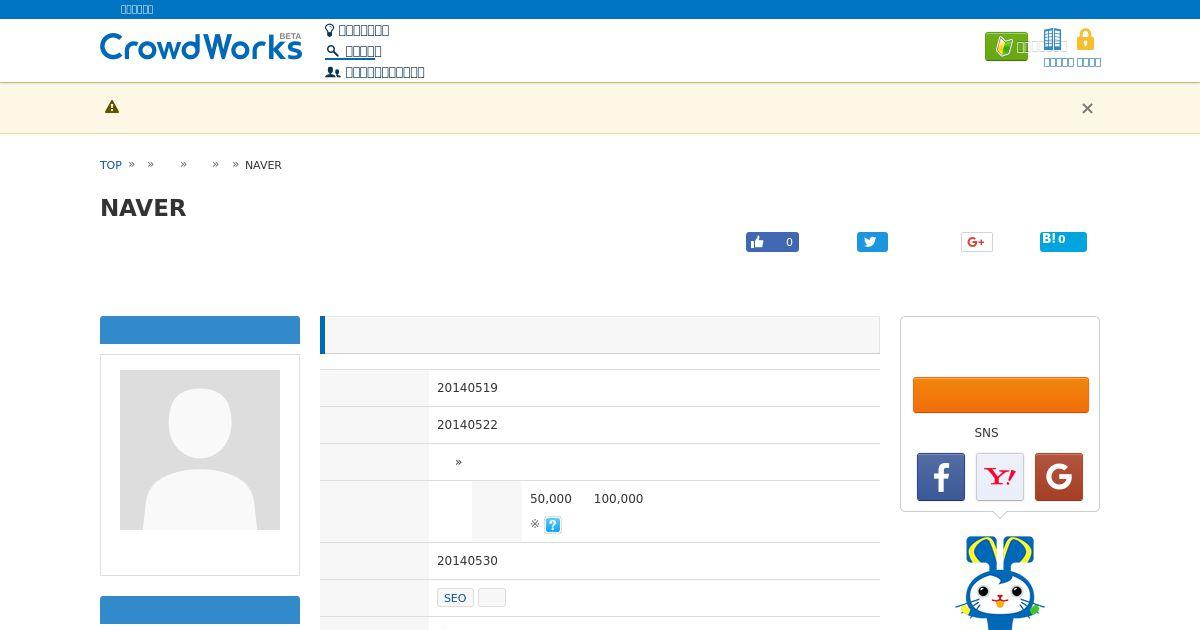The image size is (1200, 630).
Task: Open the blue question-mark help icon
Action: pyautogui.click(x=553, y=525)
